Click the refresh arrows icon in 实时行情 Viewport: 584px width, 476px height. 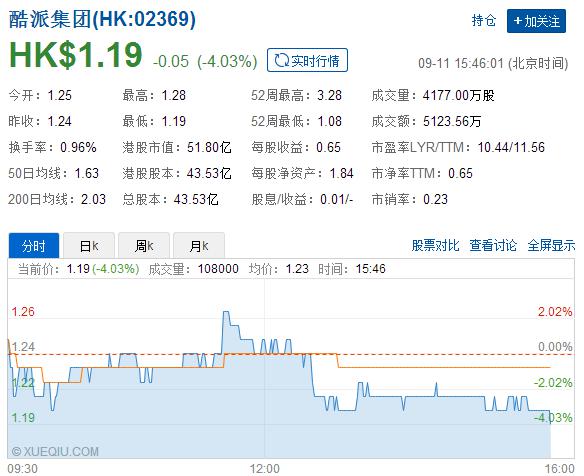281,60
